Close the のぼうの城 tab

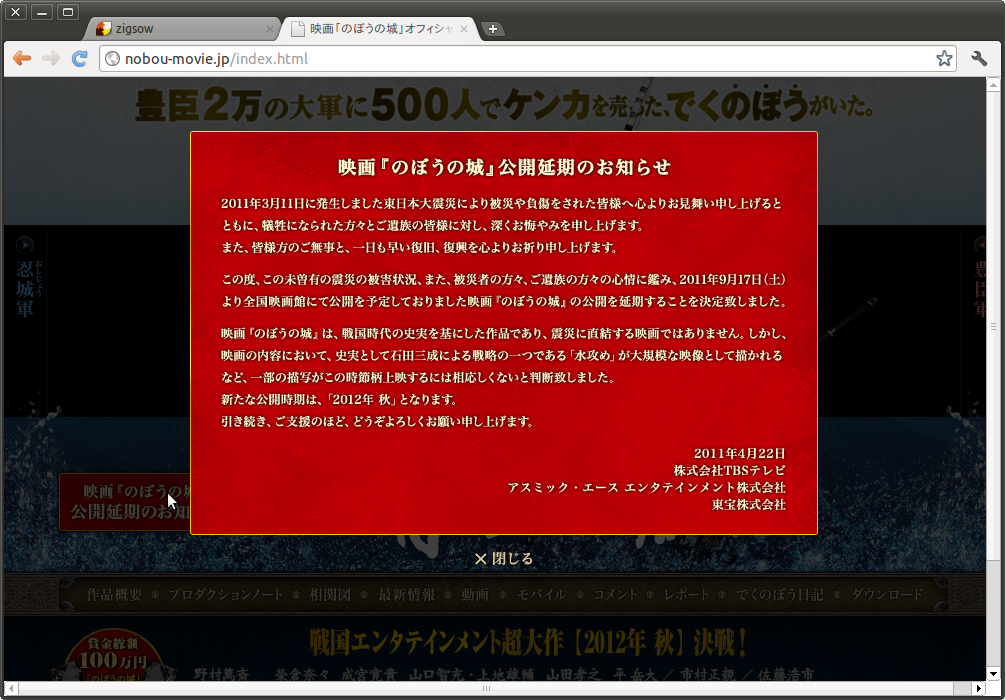click(463, 29)
